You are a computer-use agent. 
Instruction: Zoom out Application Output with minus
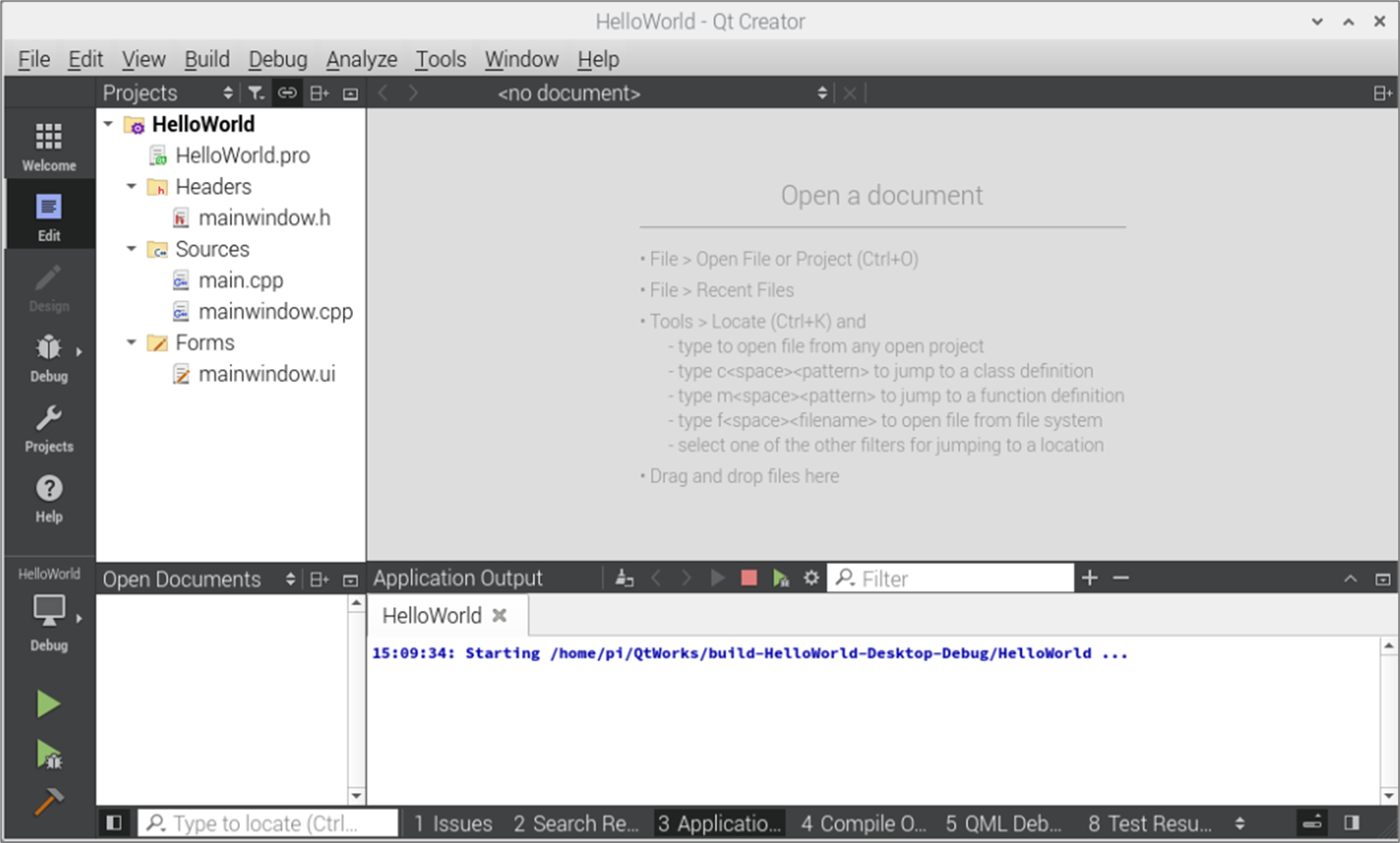click(x=1121, y=578)
